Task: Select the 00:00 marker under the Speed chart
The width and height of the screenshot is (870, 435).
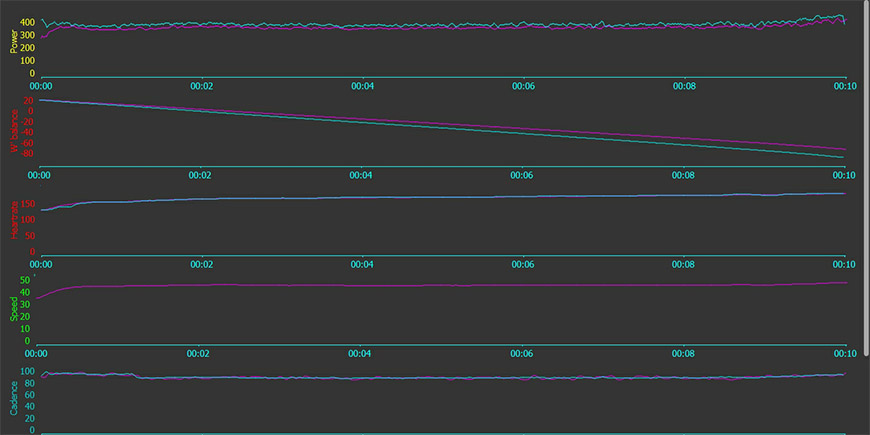Action: pos(38,353)
